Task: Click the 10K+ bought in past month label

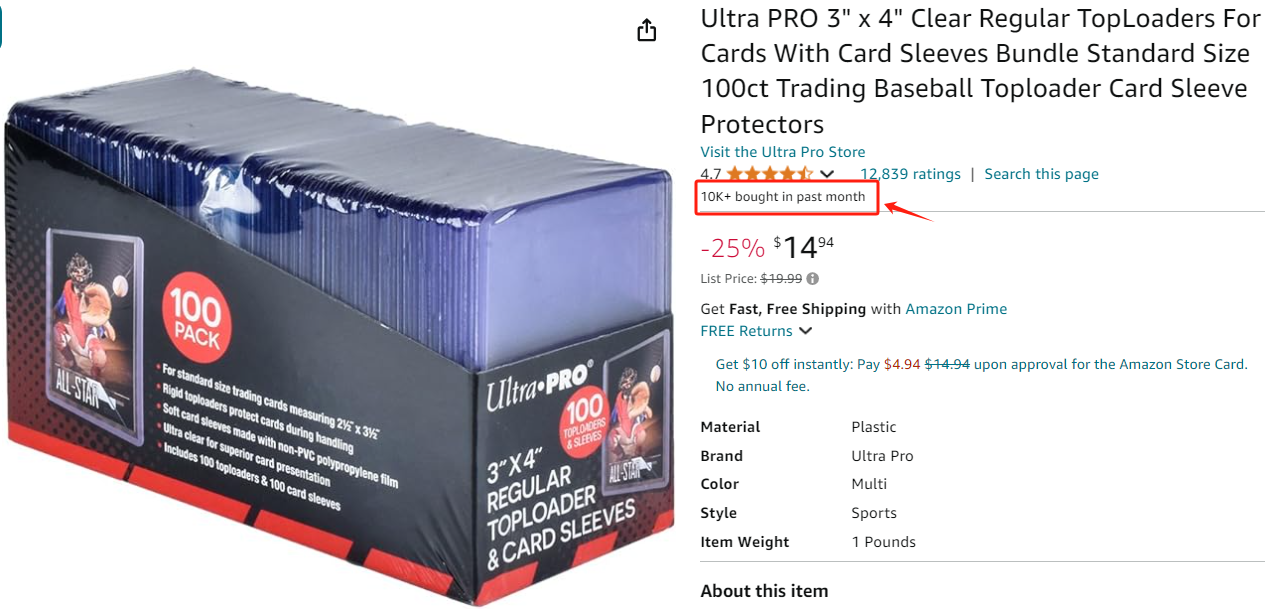Action: pyautogui.click(x=783, y=197)
